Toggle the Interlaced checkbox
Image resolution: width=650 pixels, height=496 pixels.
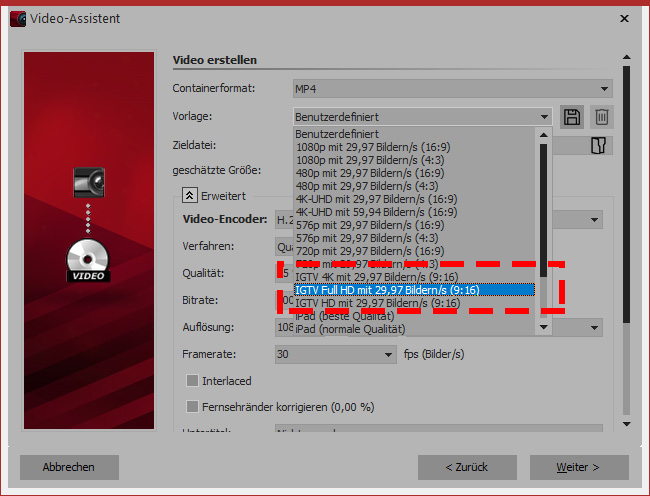tap(192, 380)
